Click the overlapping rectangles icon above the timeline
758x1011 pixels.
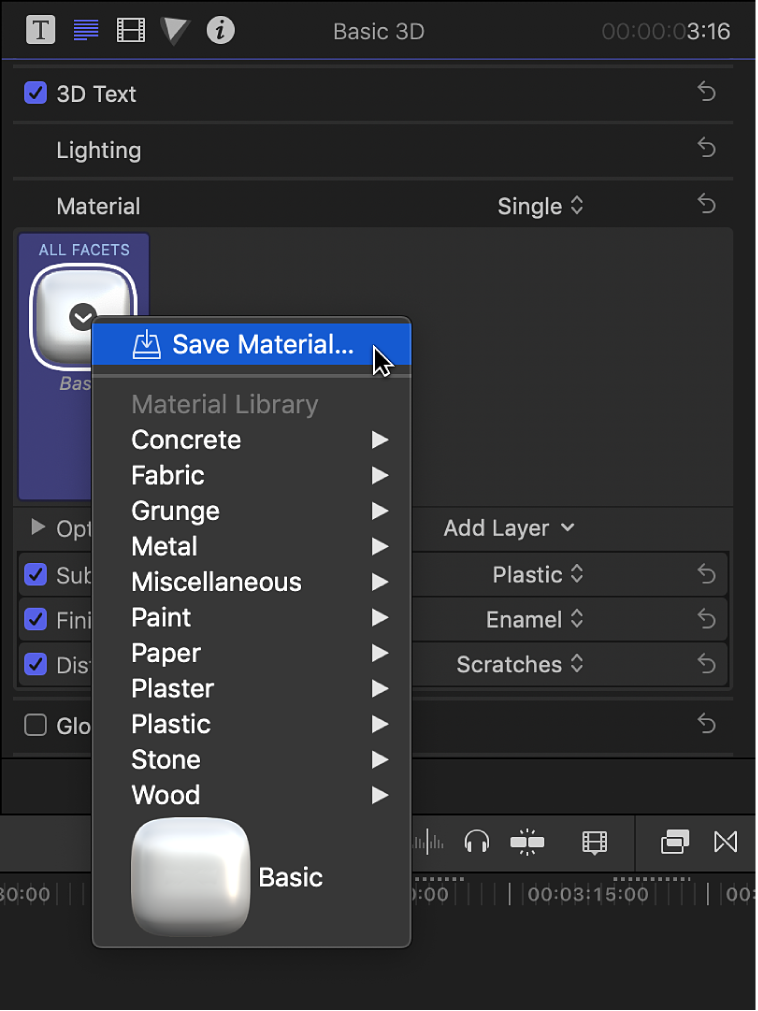674,843
